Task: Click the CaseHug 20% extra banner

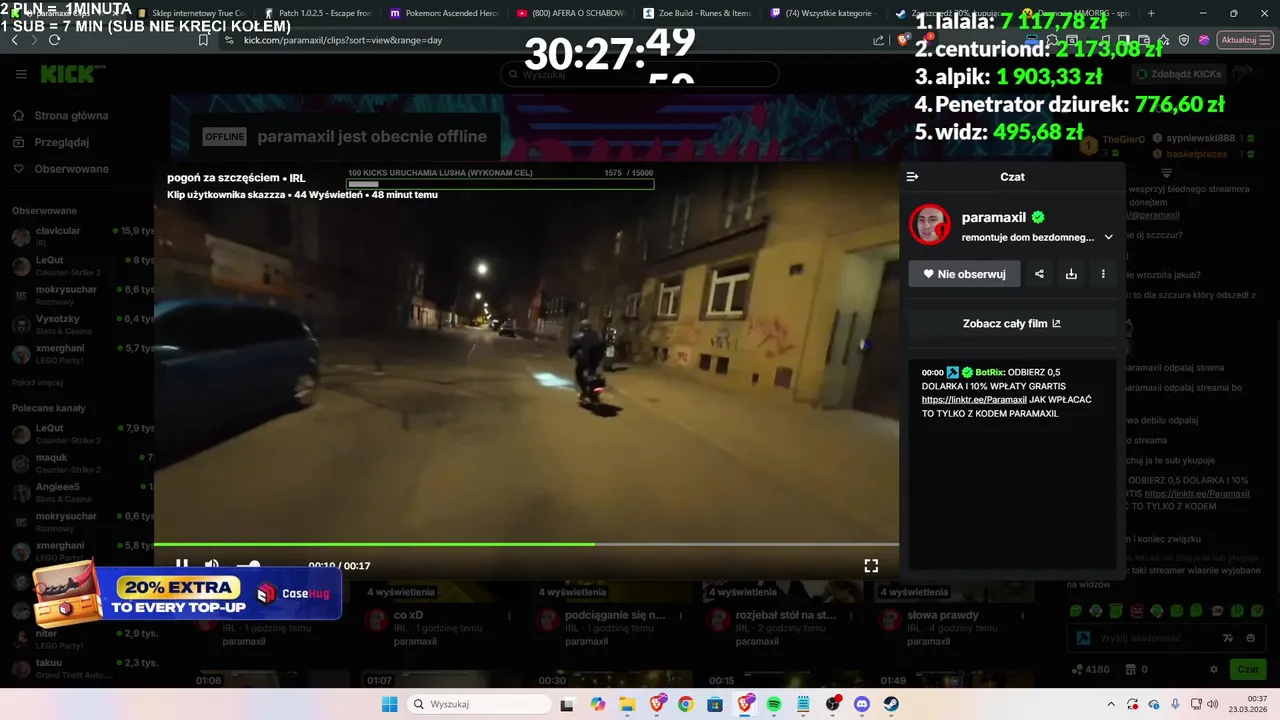Action: click(x=188, y=594)
